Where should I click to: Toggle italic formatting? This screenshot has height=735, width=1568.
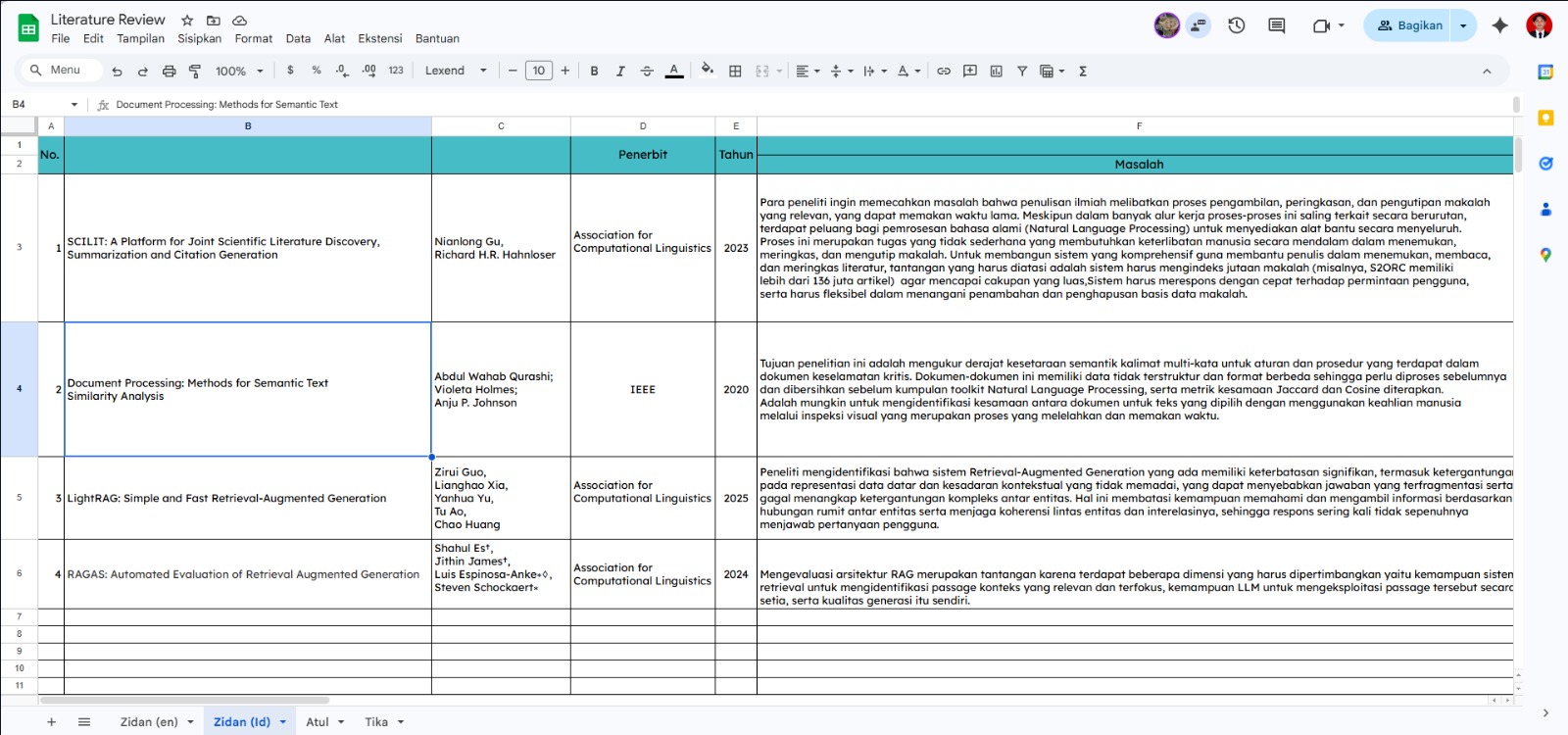tap(620, 71)
